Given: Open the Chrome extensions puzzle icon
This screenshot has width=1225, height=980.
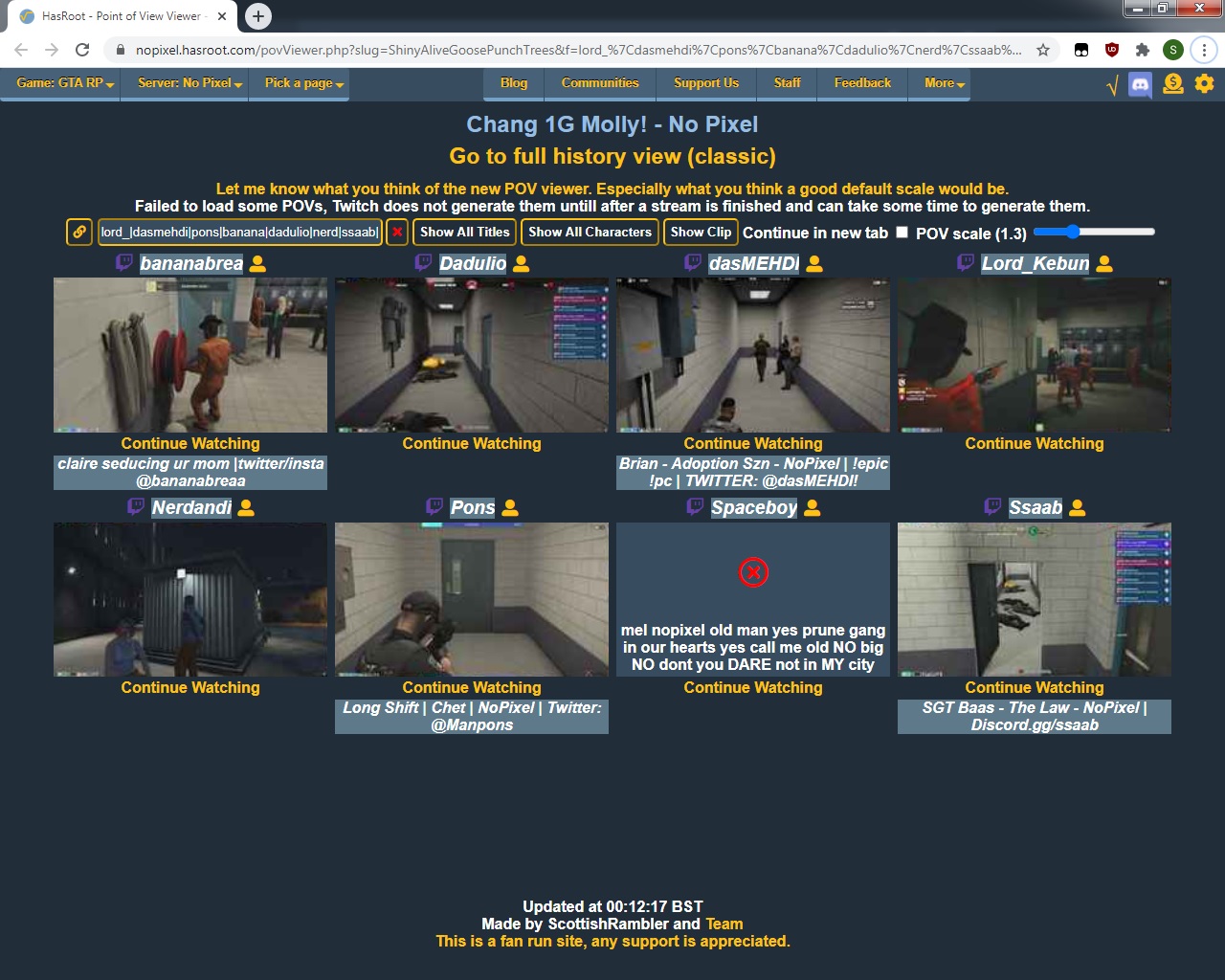Looking at the screenshot, I should (1143, 50).
